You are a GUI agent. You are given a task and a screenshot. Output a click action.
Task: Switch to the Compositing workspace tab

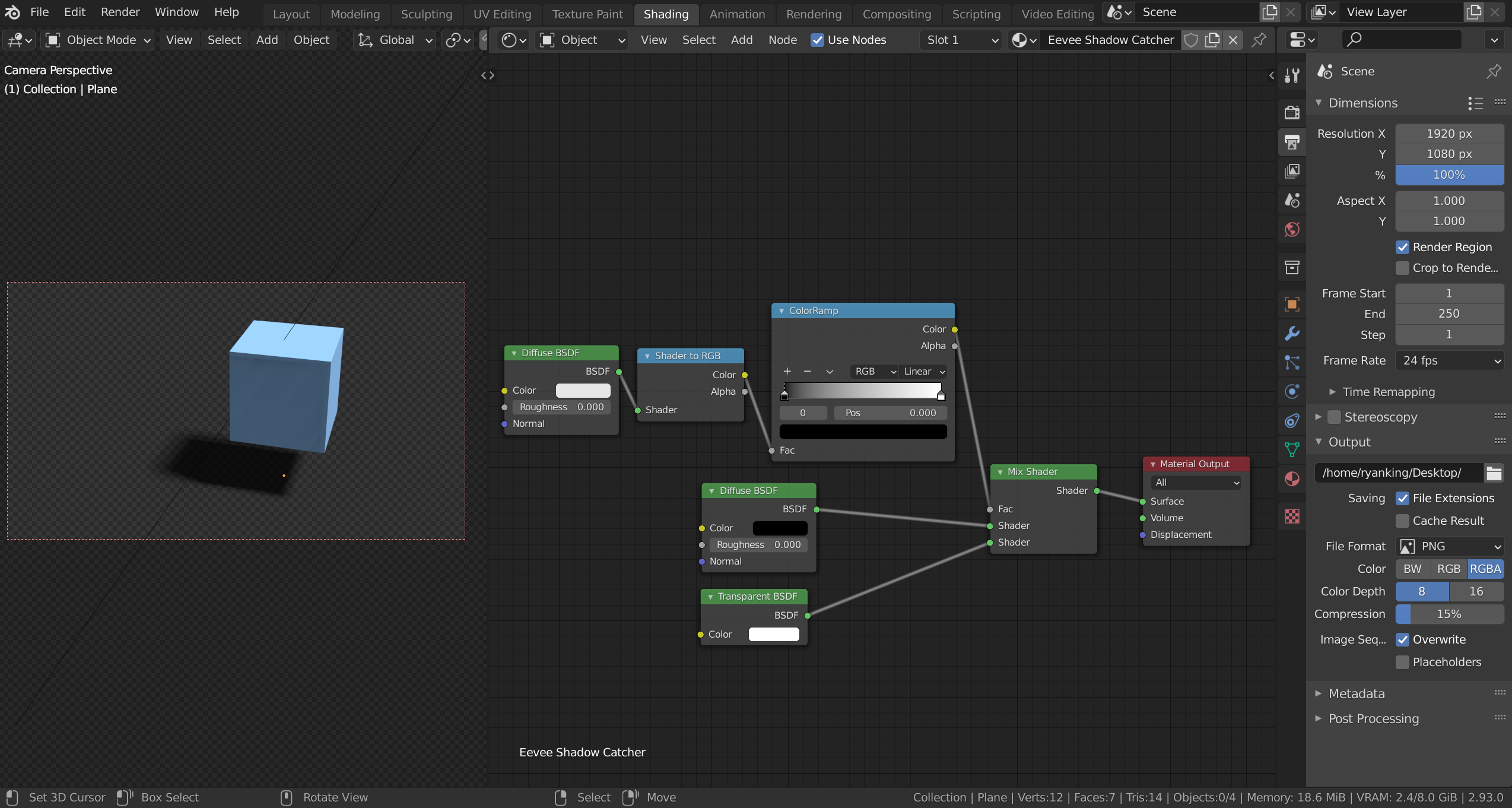coord(896,14)
